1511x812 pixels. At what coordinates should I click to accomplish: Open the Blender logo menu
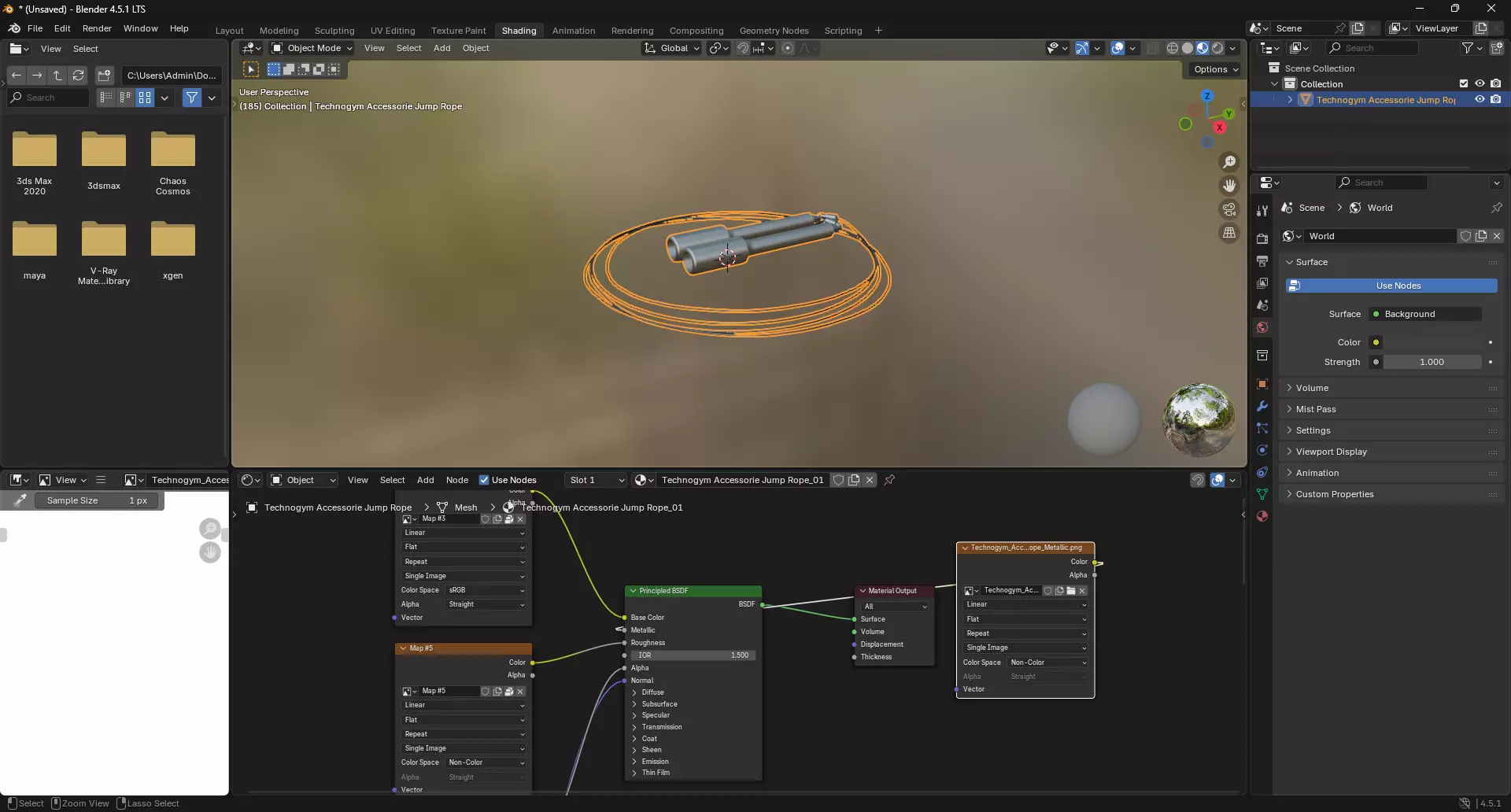pos(14,28)
